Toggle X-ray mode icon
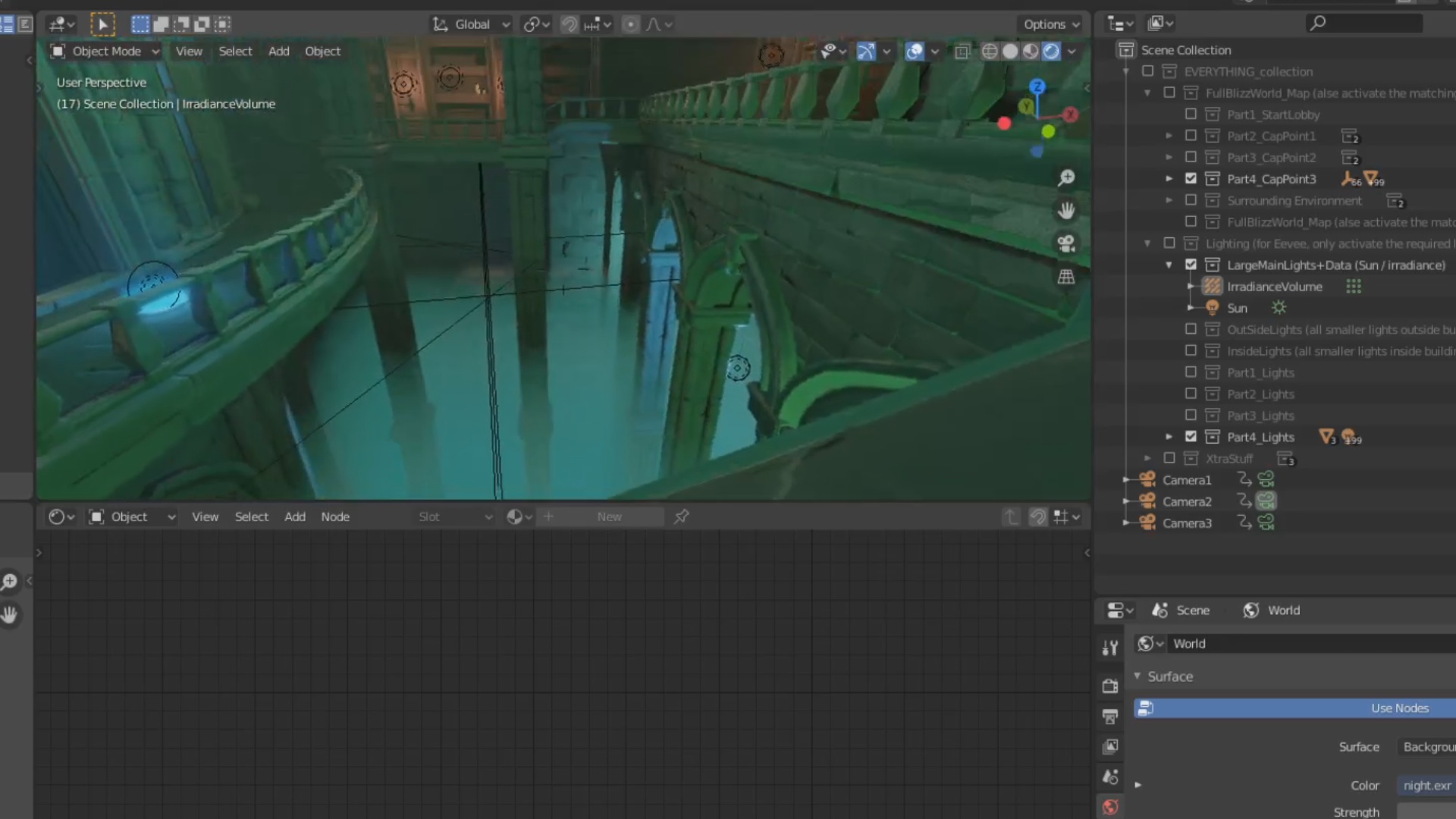Image resolution: width=1456 pixels, height=819 pixels. 962,51
